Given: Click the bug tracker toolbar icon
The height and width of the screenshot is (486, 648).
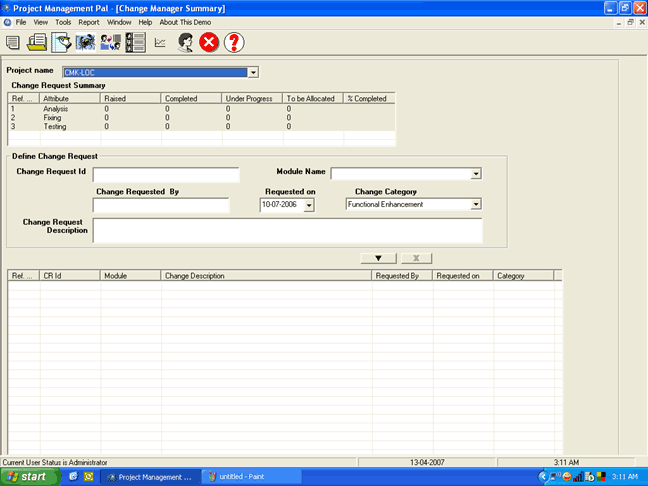Looking at the screenshot, I should coord(86,42).
